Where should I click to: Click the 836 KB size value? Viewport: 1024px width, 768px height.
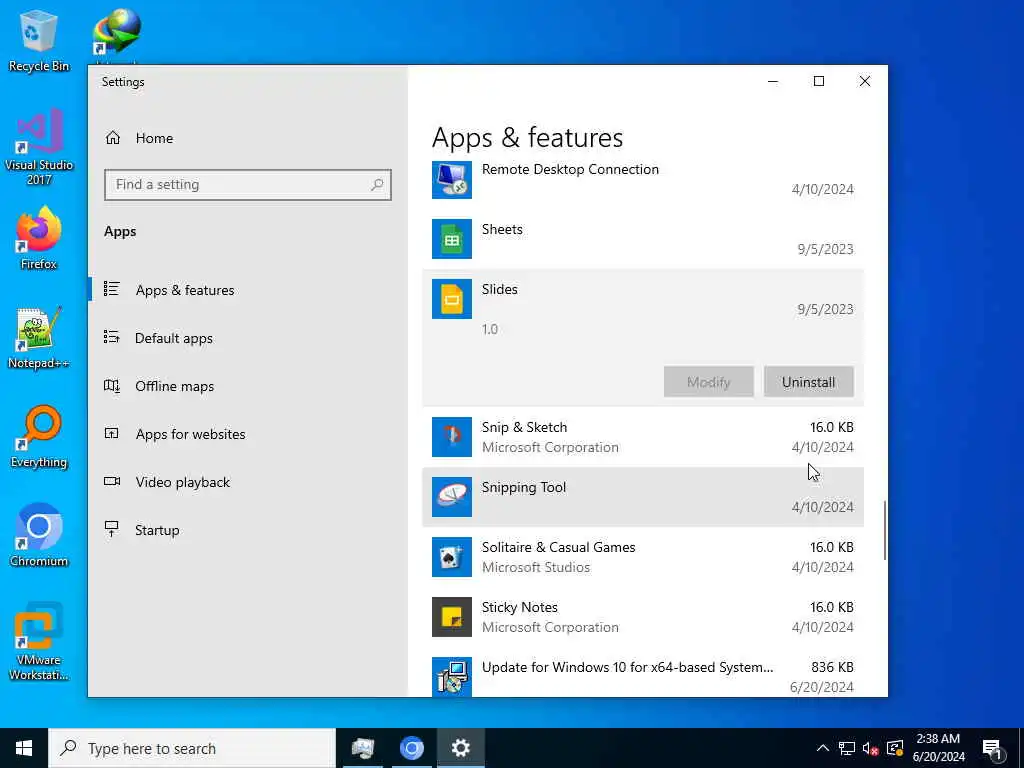tap(832, 667)
